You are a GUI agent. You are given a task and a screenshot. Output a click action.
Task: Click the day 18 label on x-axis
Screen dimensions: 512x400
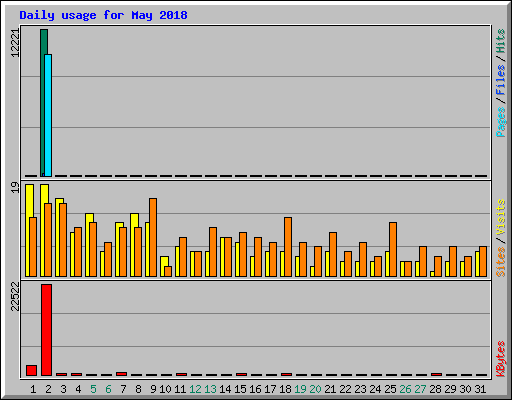285,389
